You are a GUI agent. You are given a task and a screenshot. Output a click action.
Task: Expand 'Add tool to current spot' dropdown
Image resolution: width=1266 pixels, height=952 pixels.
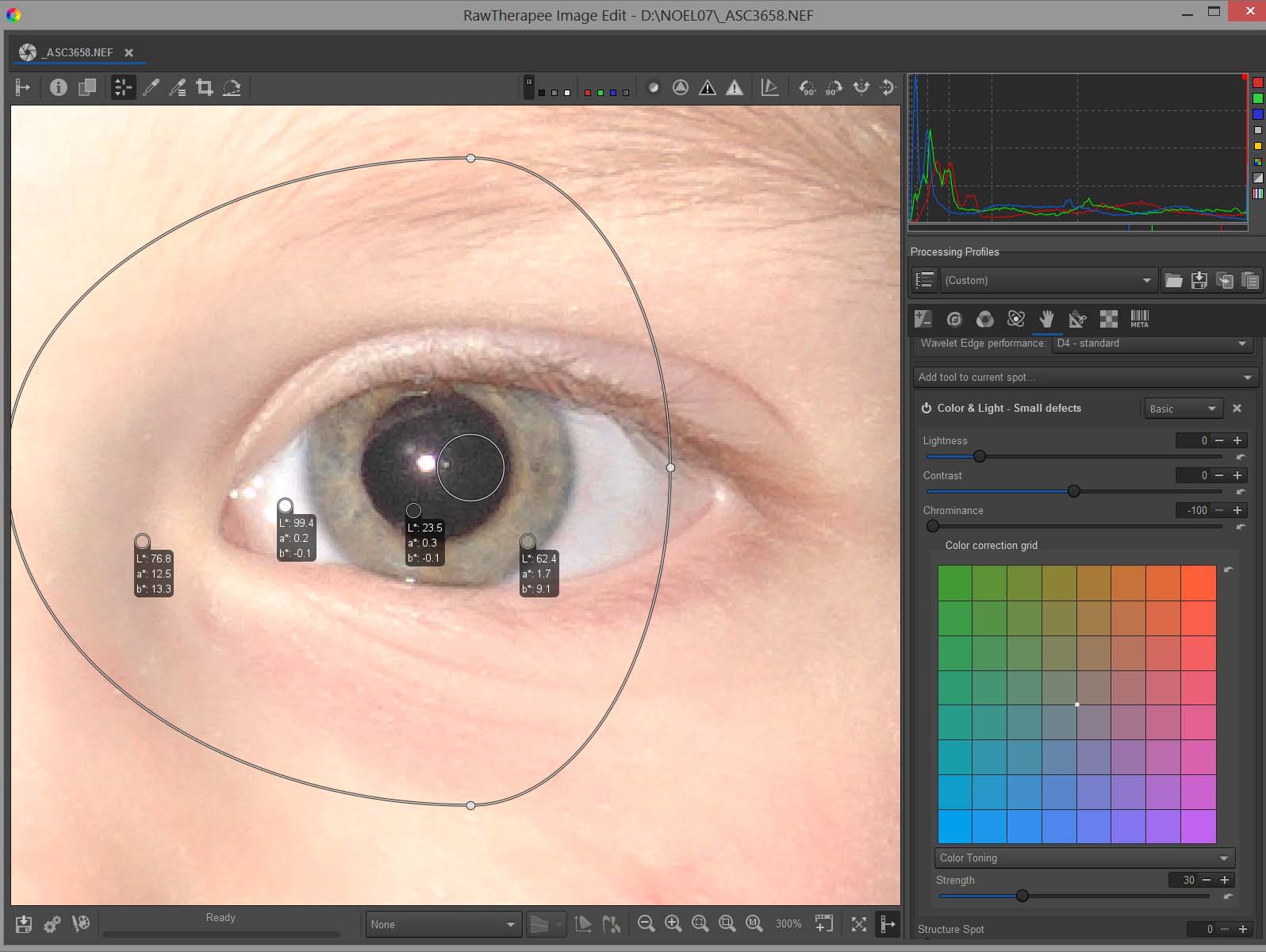(x=1084, y=377)
